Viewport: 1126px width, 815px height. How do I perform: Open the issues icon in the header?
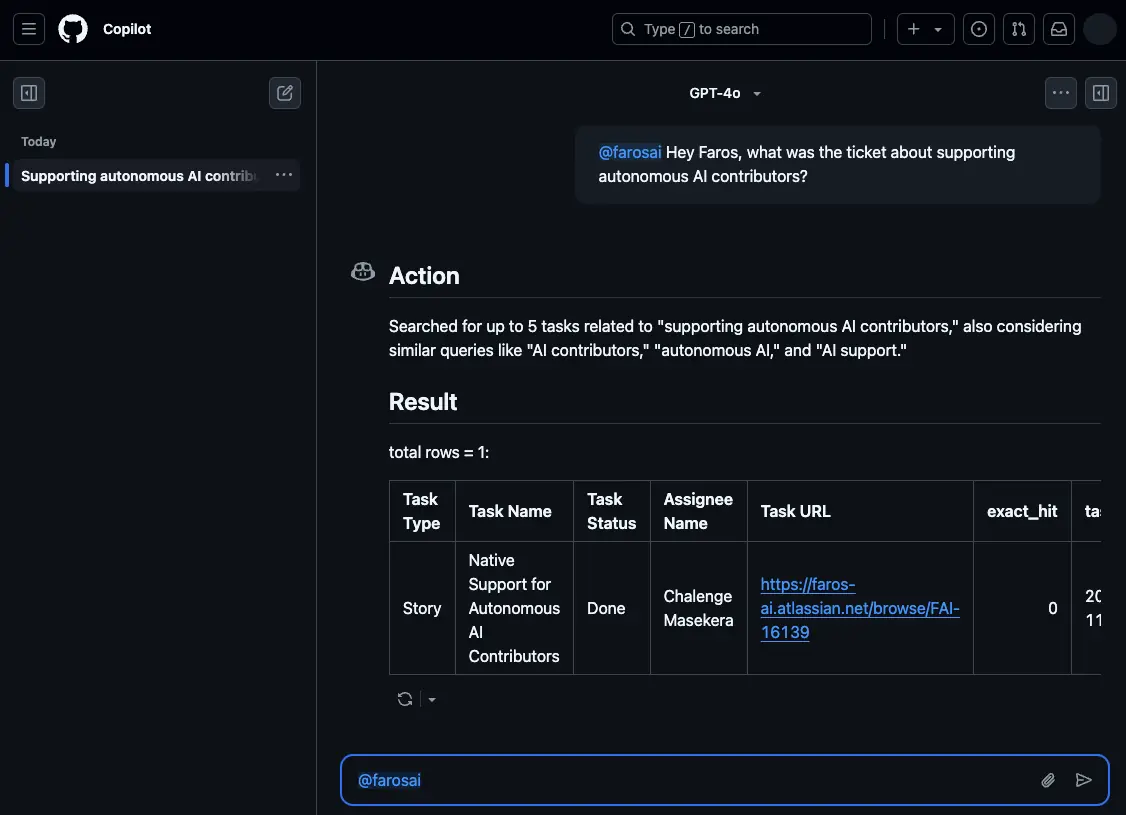pyautogui.click(x=978, y=28)
